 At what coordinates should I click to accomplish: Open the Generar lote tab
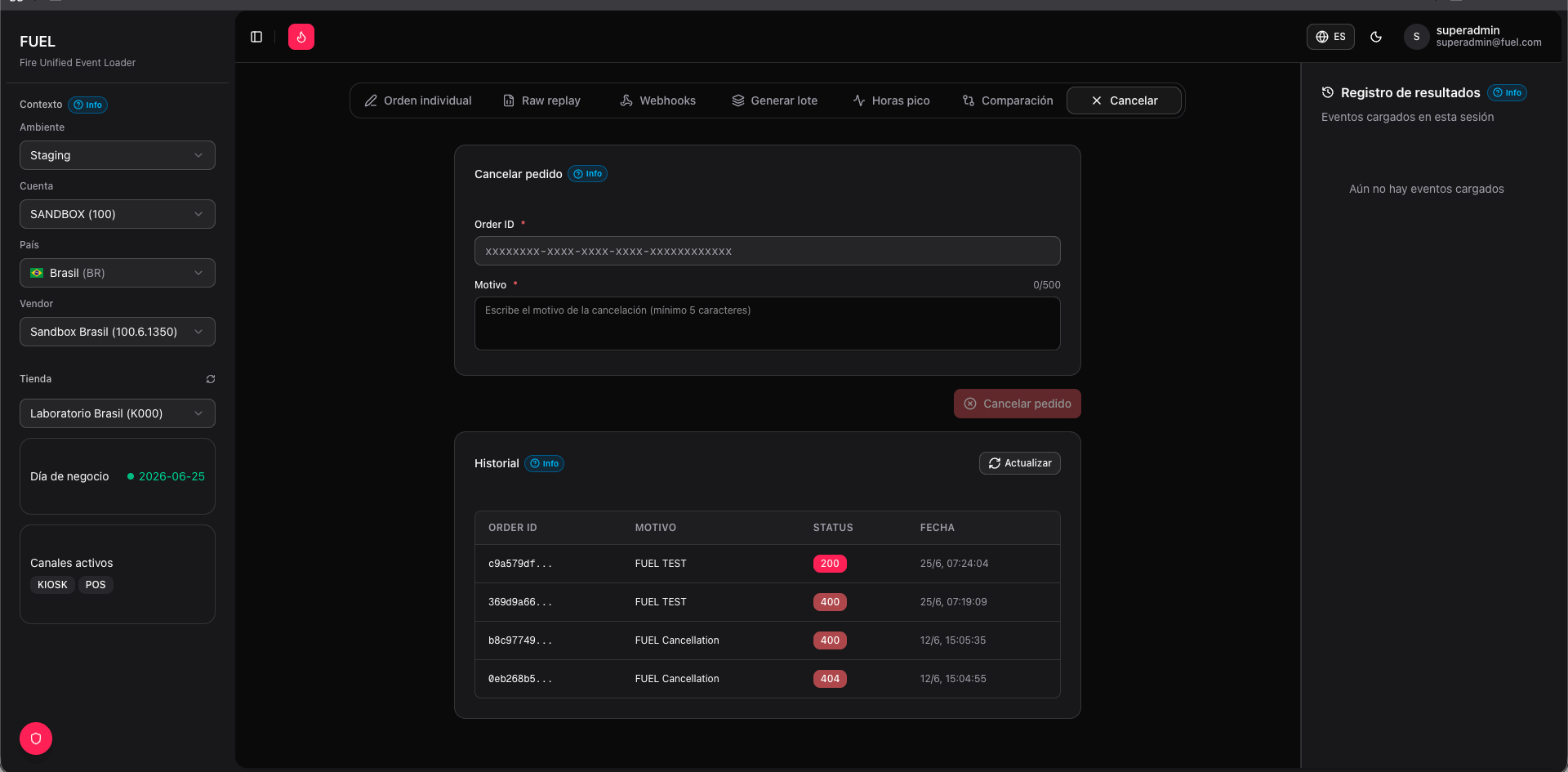(775, 100)
